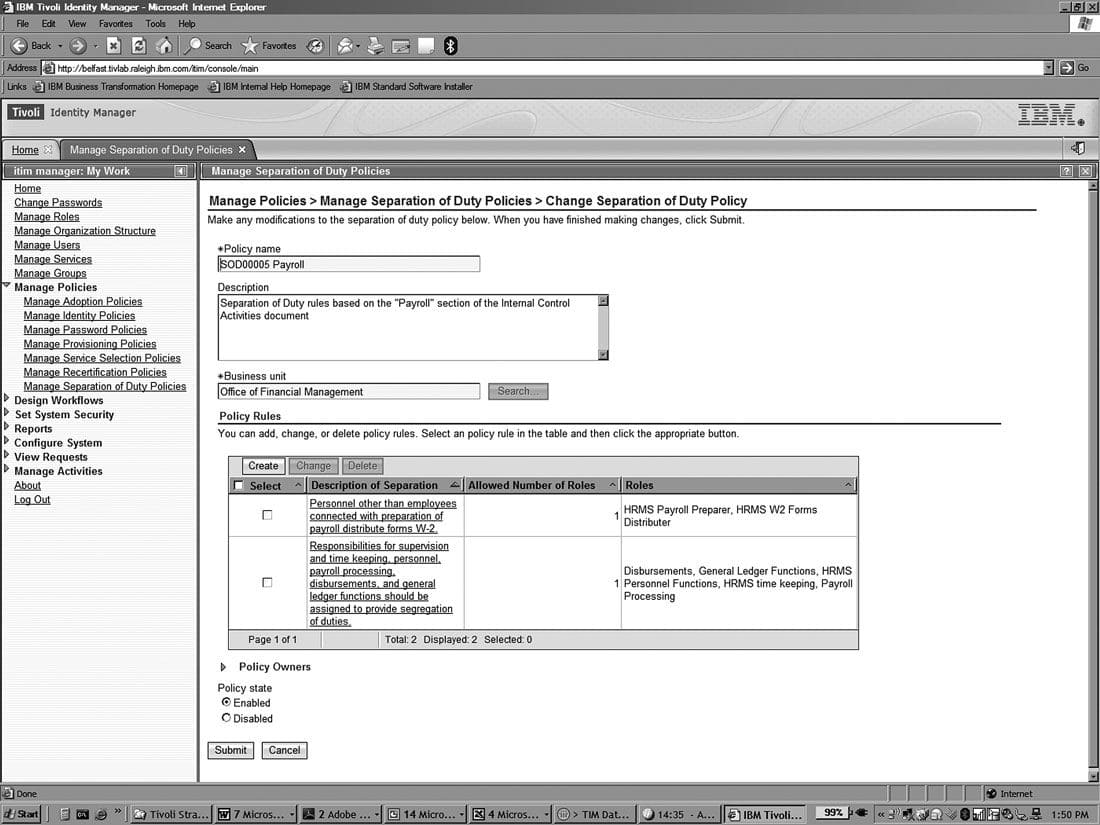Switch to the Tivoli Stra... taskbar window
The width and height of the screenshot is (1100, 825).
point(171,814)
